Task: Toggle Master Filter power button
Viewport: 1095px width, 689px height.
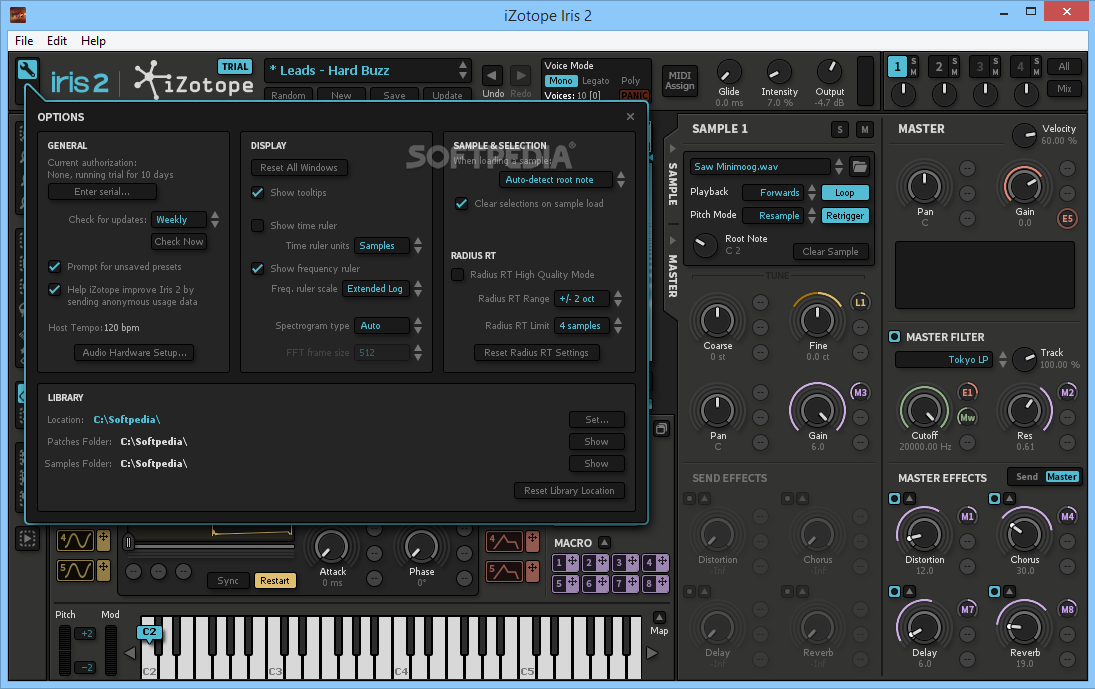Action: click(895, 336)
